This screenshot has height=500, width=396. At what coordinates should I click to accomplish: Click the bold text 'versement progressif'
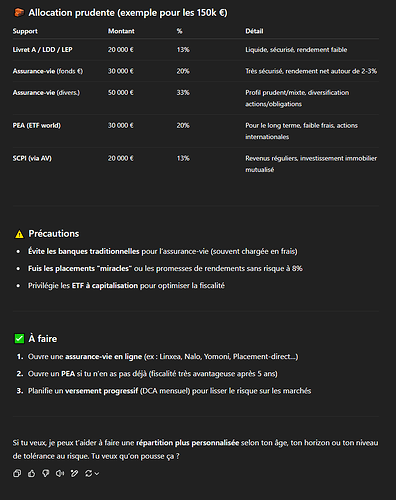[x=101, y=391]
